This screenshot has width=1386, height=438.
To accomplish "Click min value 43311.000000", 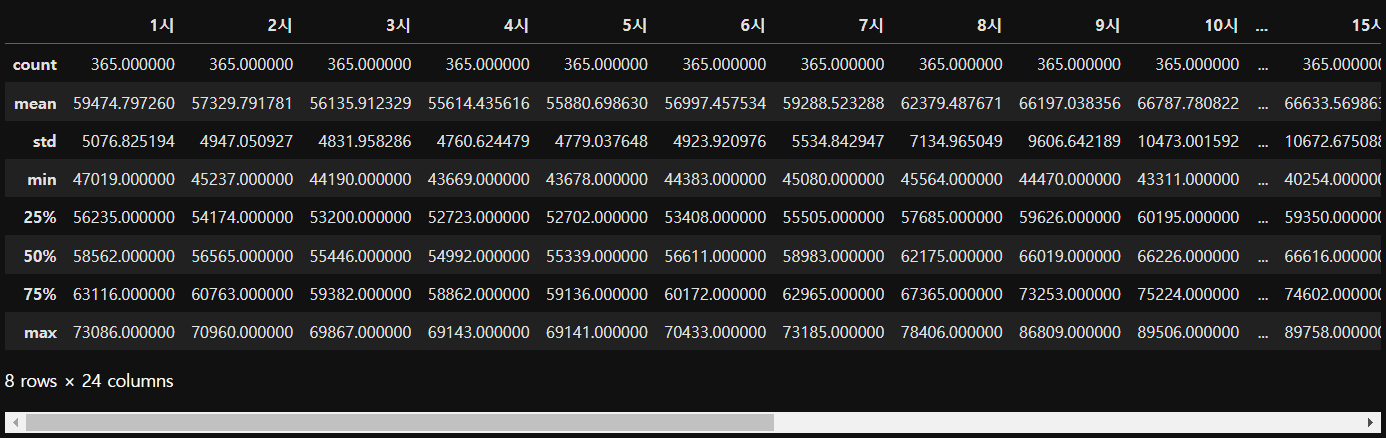I will click(x=1188, y=180).
